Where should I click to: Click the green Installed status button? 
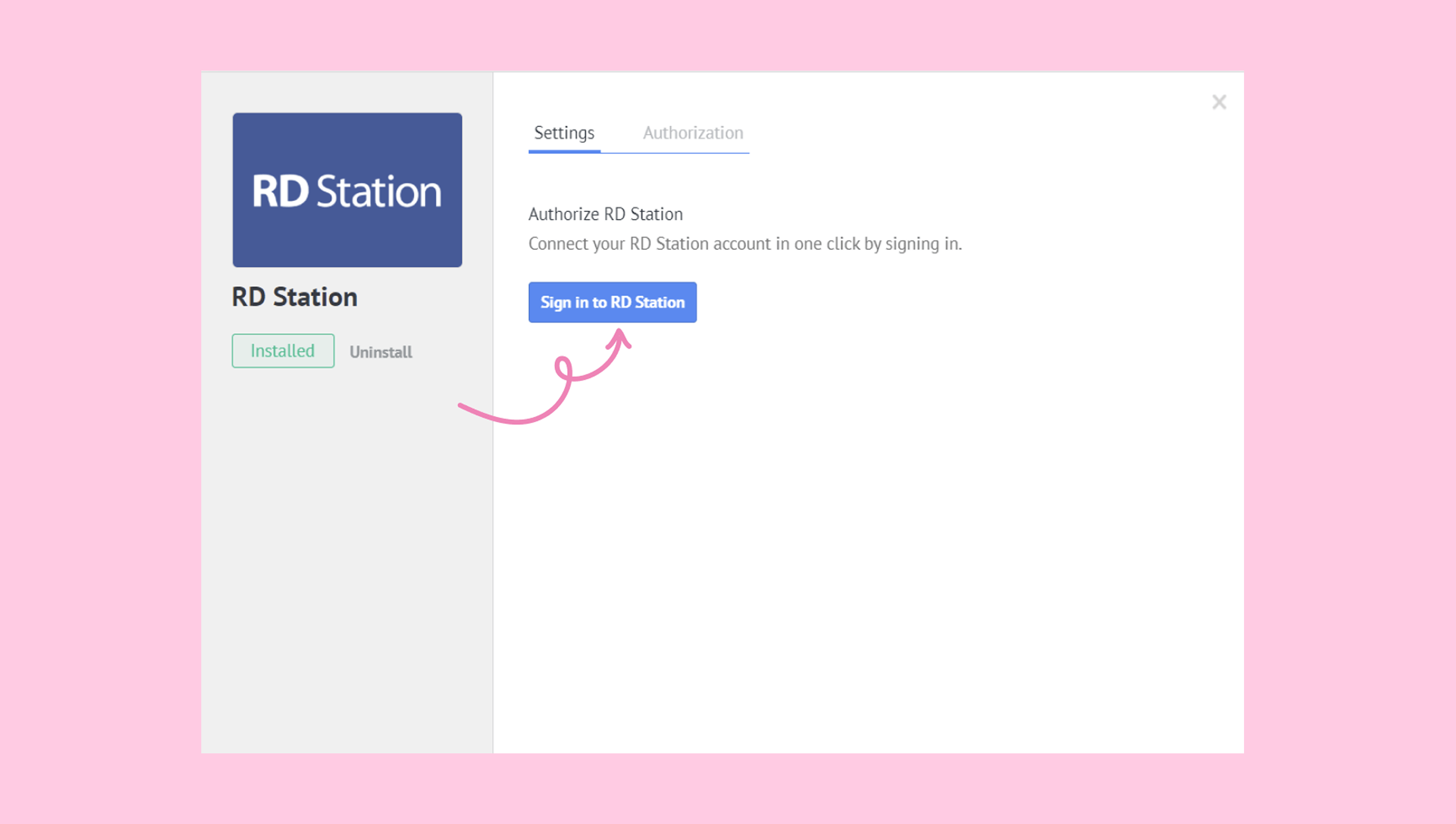pos(283,351)
